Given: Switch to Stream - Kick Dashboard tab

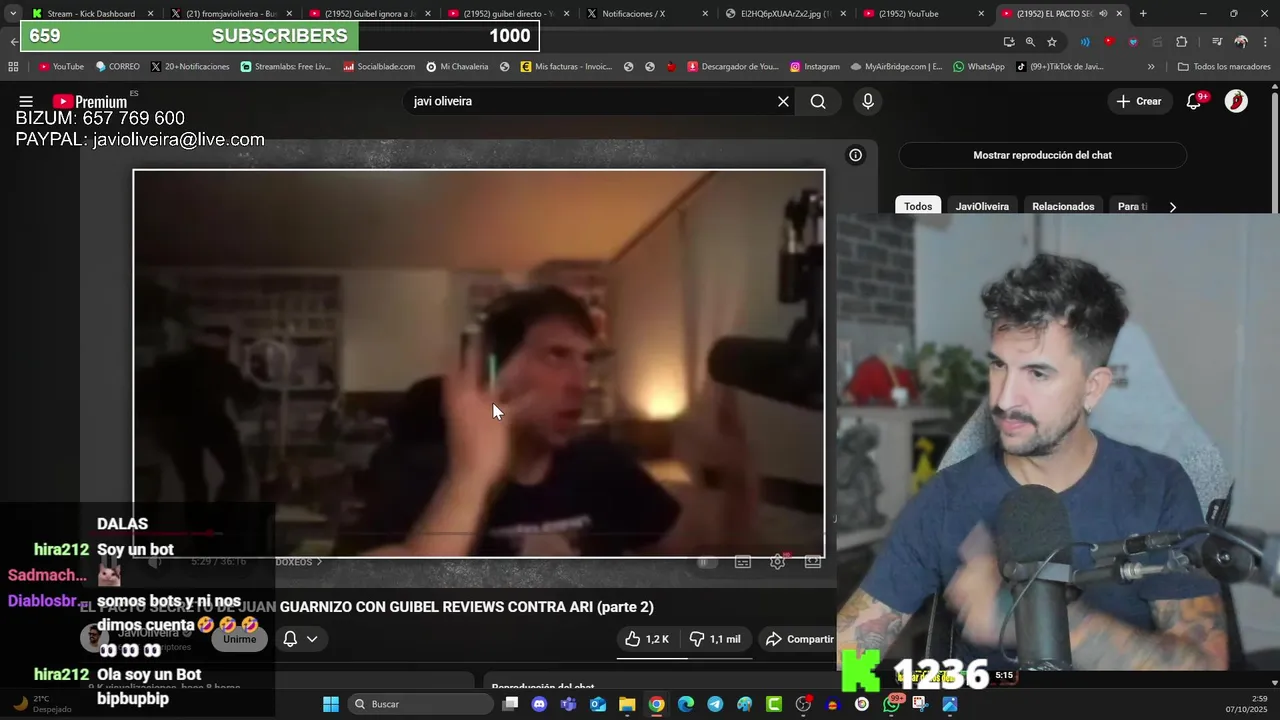Looking at the screenshot, I should [x=91, y=14].
